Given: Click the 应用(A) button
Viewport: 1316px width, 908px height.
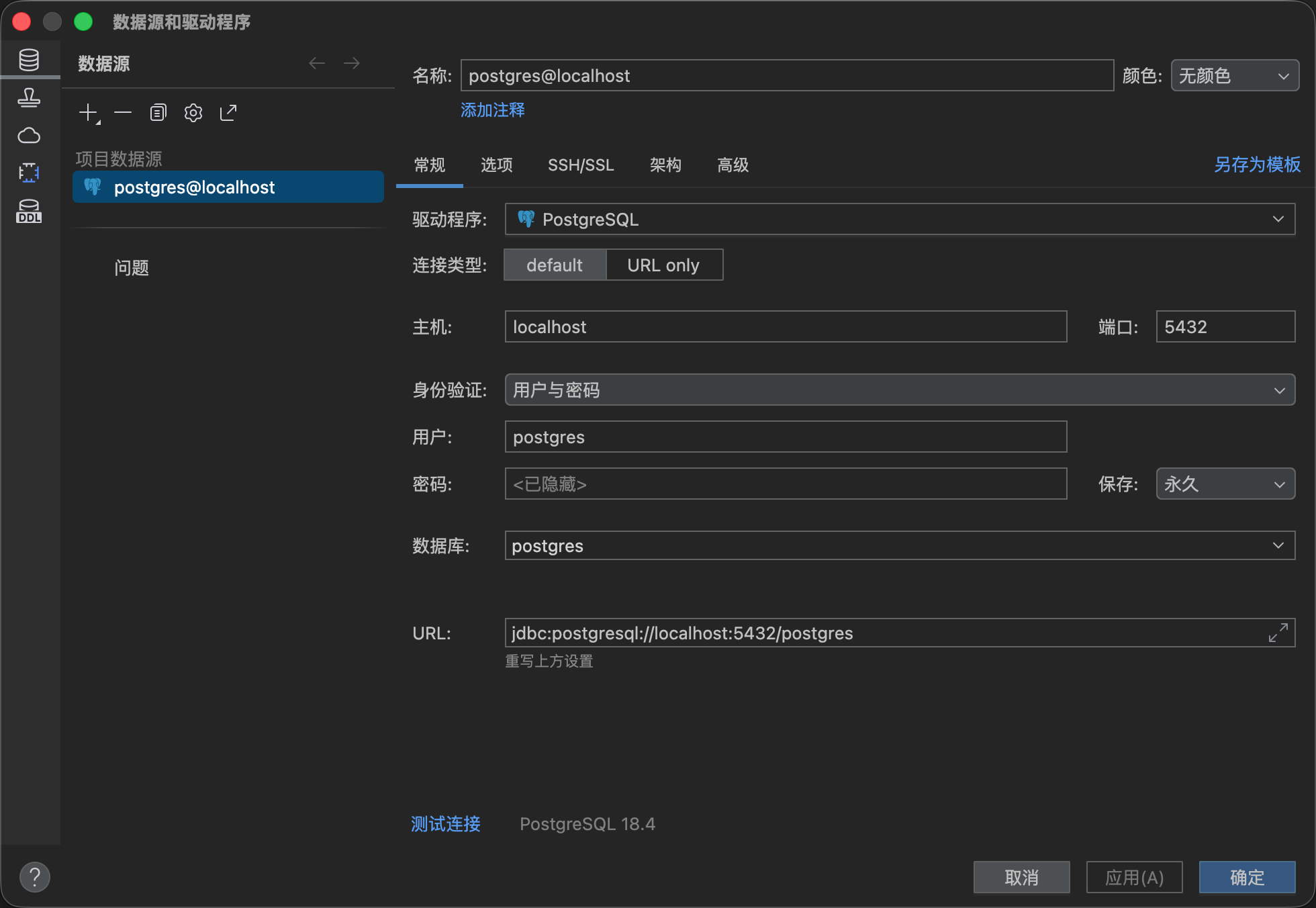Looking at the screenshot, I should coord(1134,877).
